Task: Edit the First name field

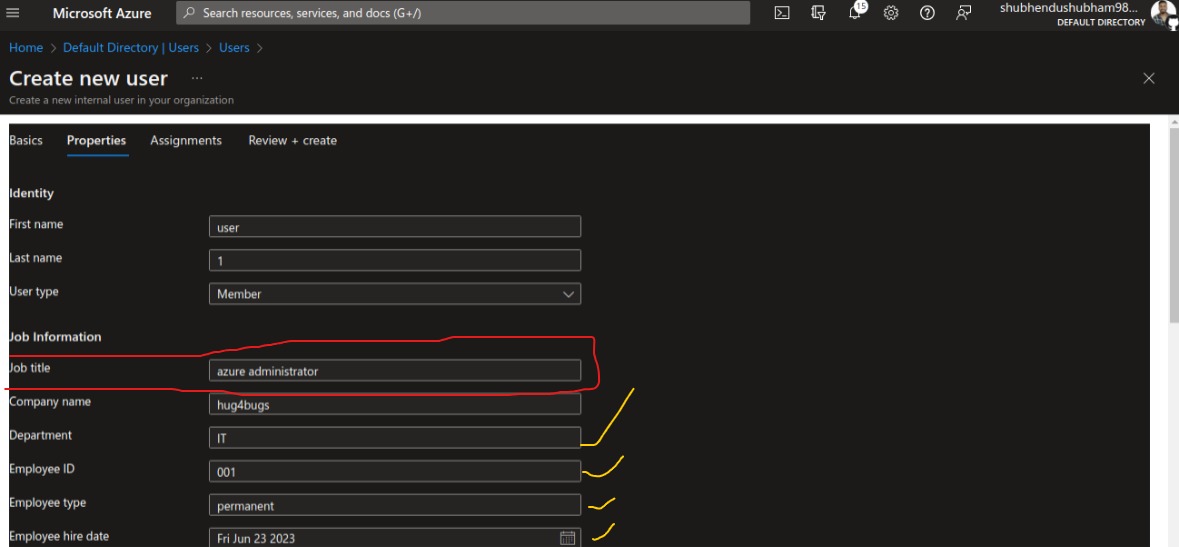Action: (395, 226)
